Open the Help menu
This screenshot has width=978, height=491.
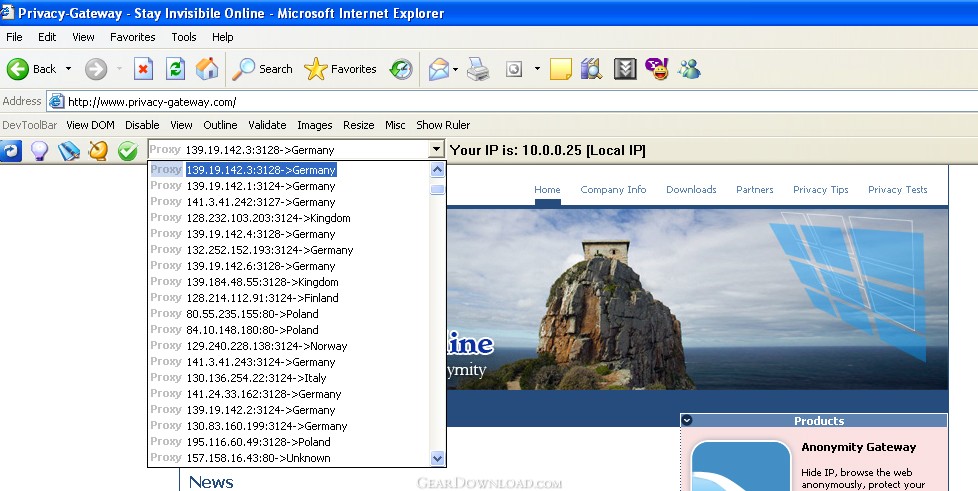coord(223,37)
